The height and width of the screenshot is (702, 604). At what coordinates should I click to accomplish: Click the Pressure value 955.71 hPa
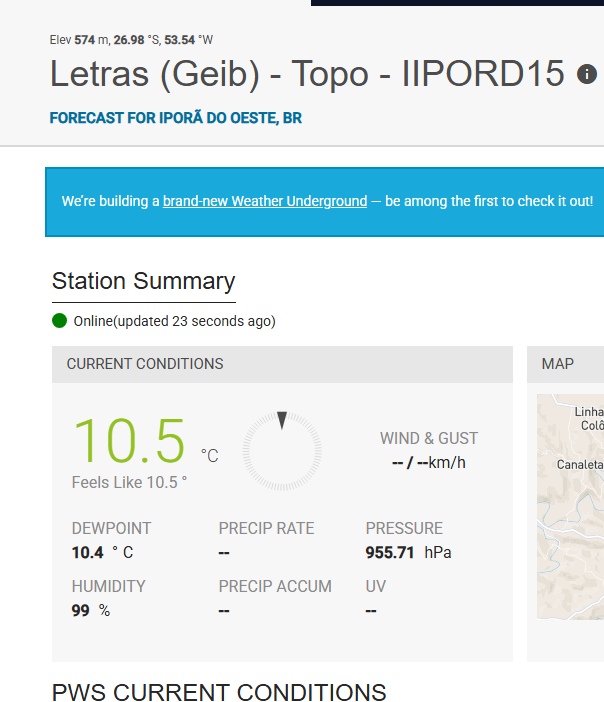[408, 552]
